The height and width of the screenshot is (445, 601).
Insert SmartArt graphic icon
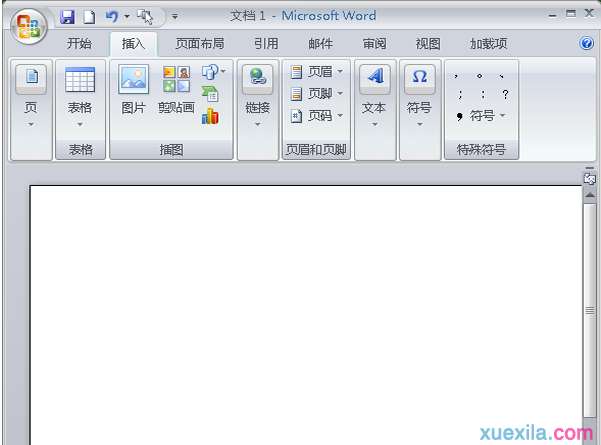coord(210,94)
